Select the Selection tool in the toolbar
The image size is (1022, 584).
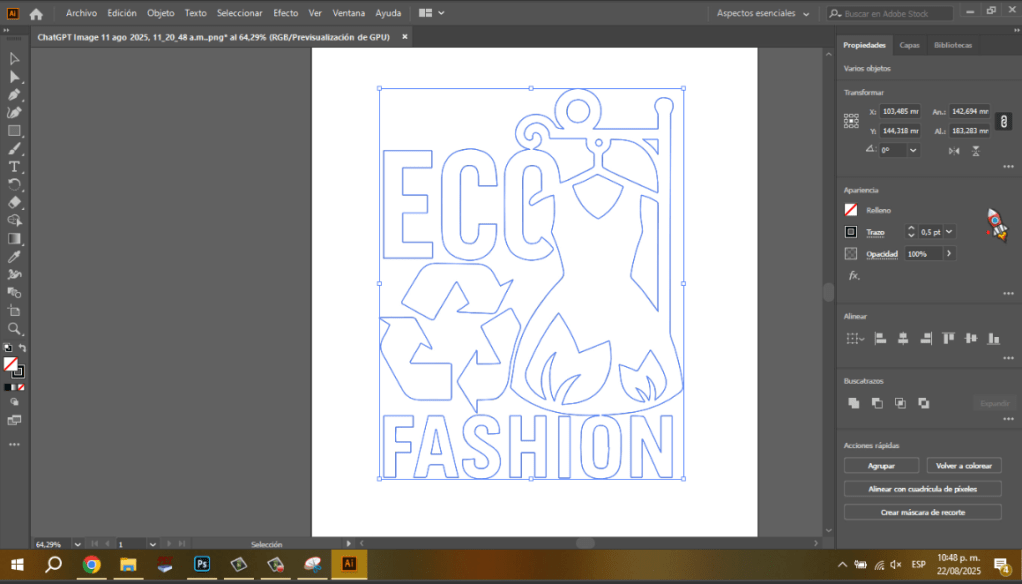pos(14,58)
